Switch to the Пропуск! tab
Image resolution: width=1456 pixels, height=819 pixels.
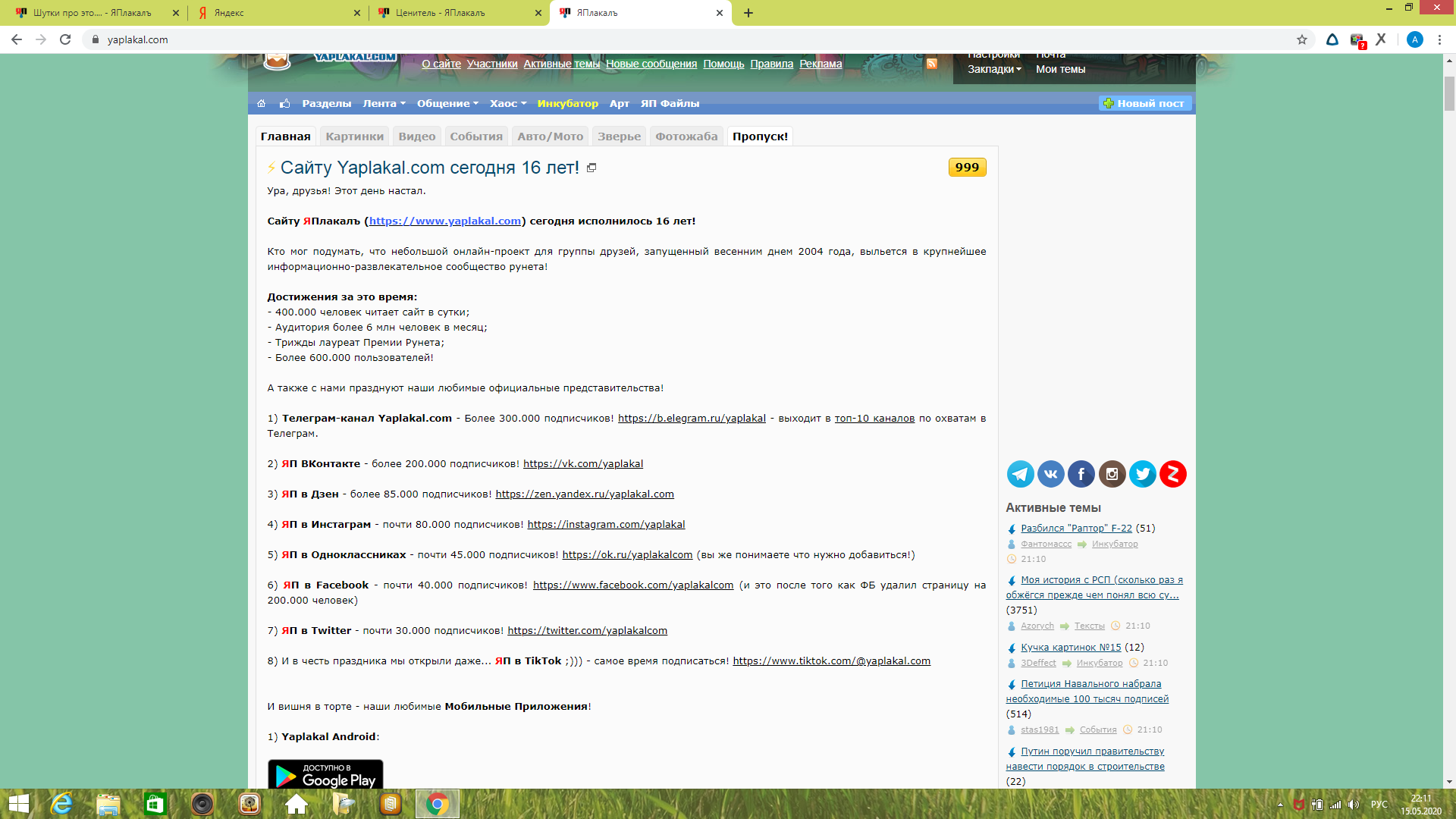click(x=761, y=136)
